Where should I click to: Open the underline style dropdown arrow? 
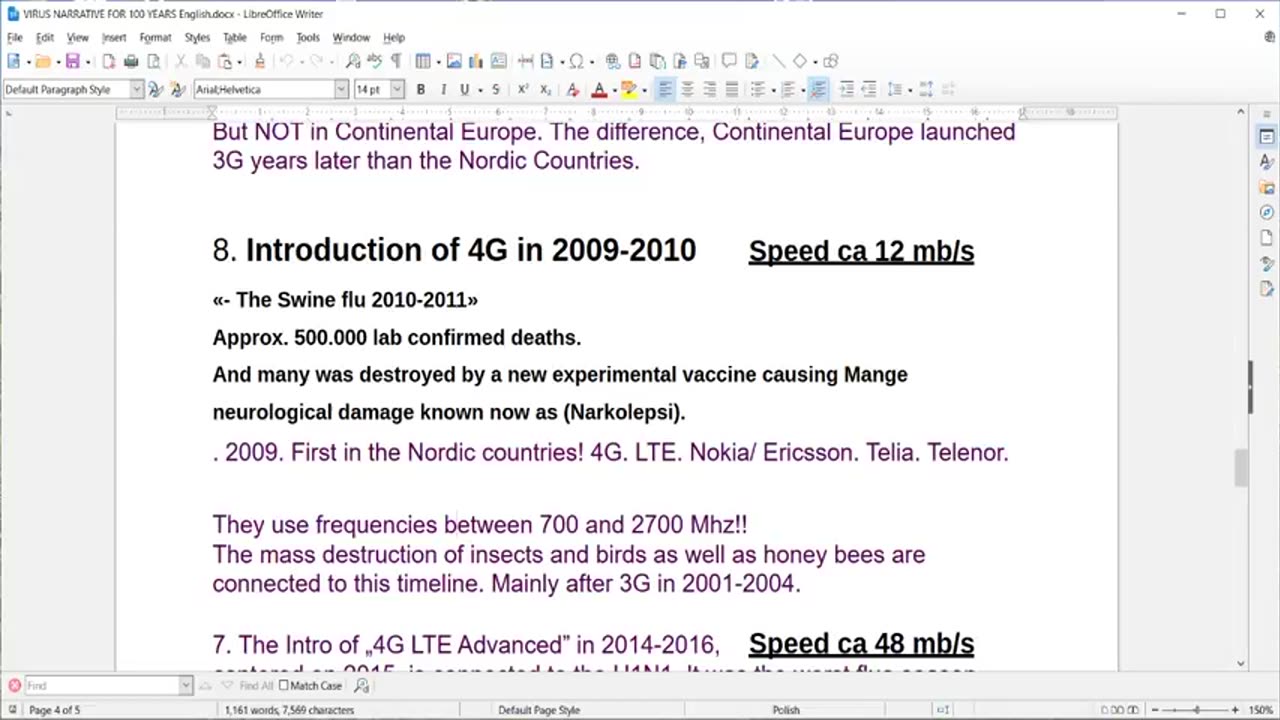(x=479, y=89)
